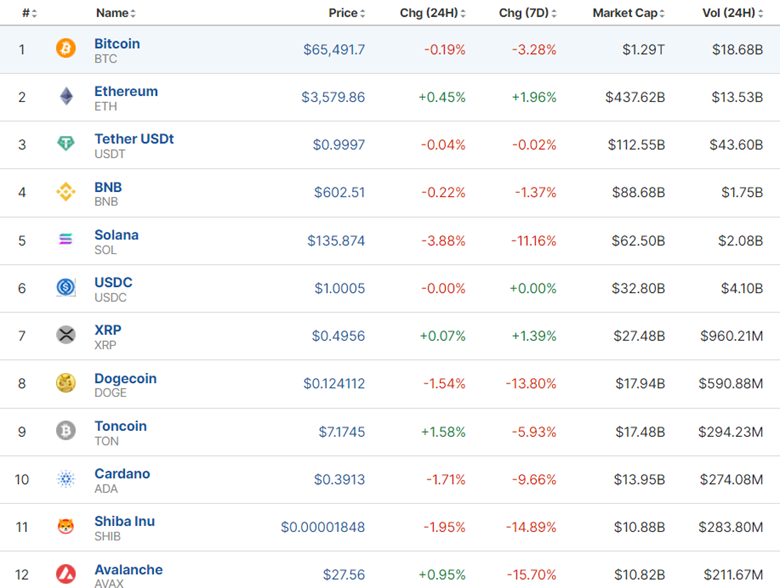Open the Solana link

[x=116, y=235]
